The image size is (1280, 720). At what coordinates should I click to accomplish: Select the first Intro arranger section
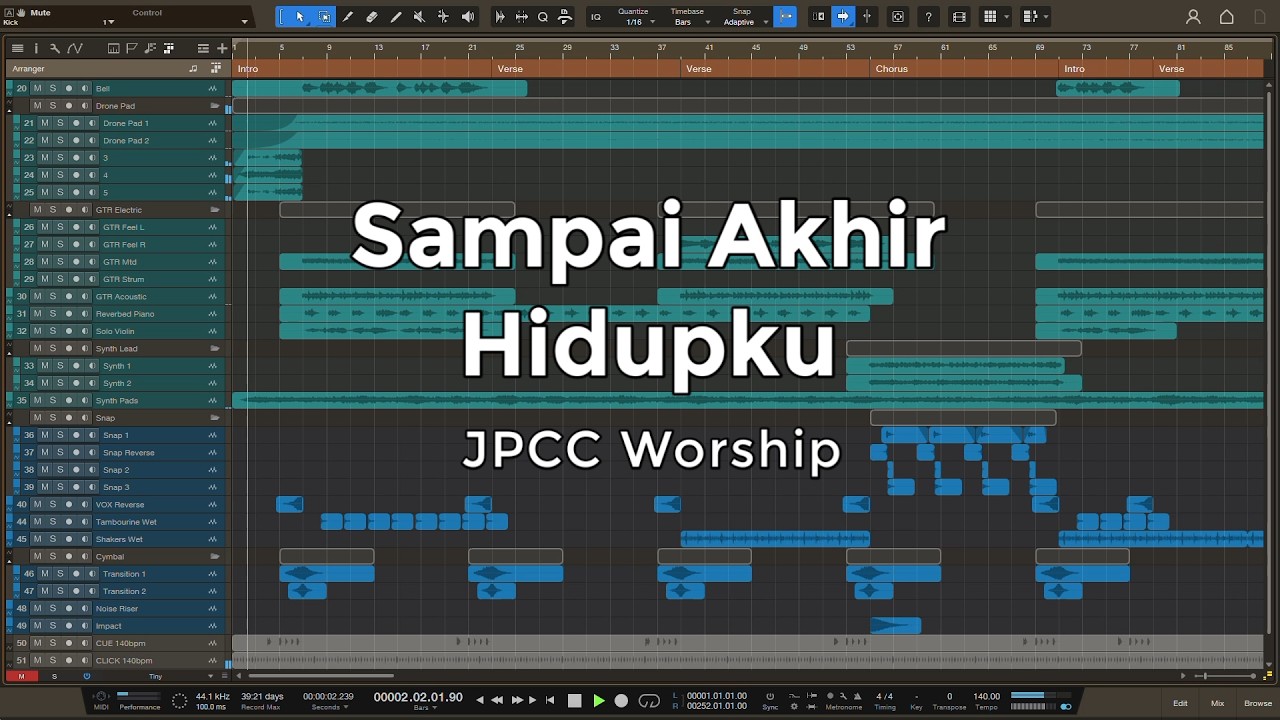pos(364,69)
